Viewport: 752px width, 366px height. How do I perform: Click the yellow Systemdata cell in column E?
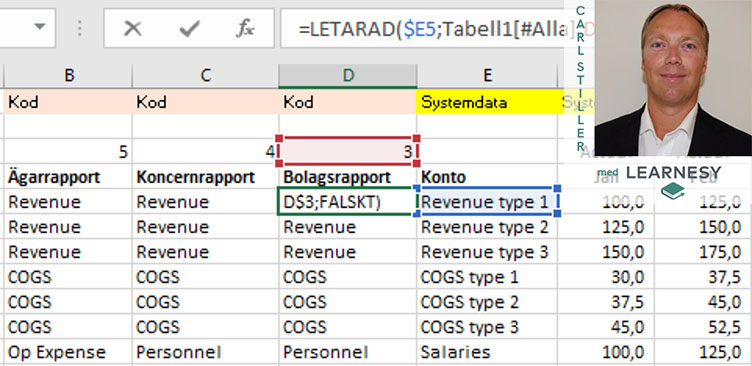pyautogui.click(x=487, y=102)
